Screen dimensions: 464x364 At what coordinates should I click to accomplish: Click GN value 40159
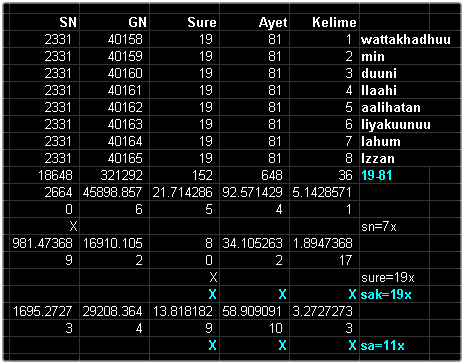point(125,56)
